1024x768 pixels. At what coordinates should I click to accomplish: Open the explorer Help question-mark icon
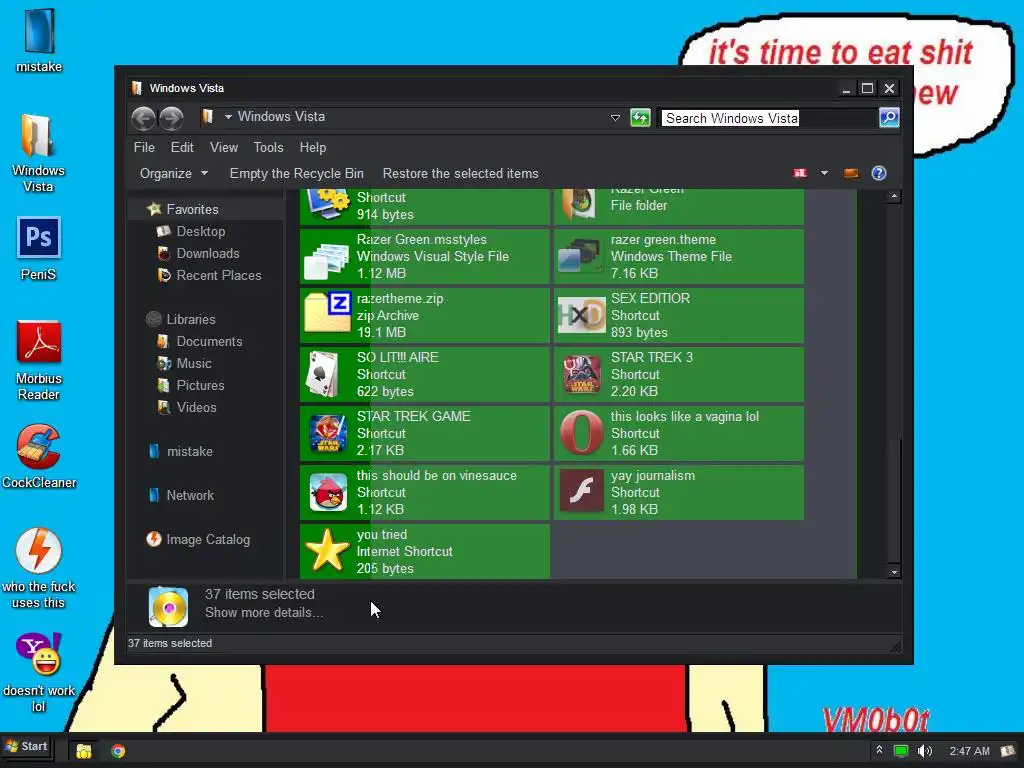878,173
